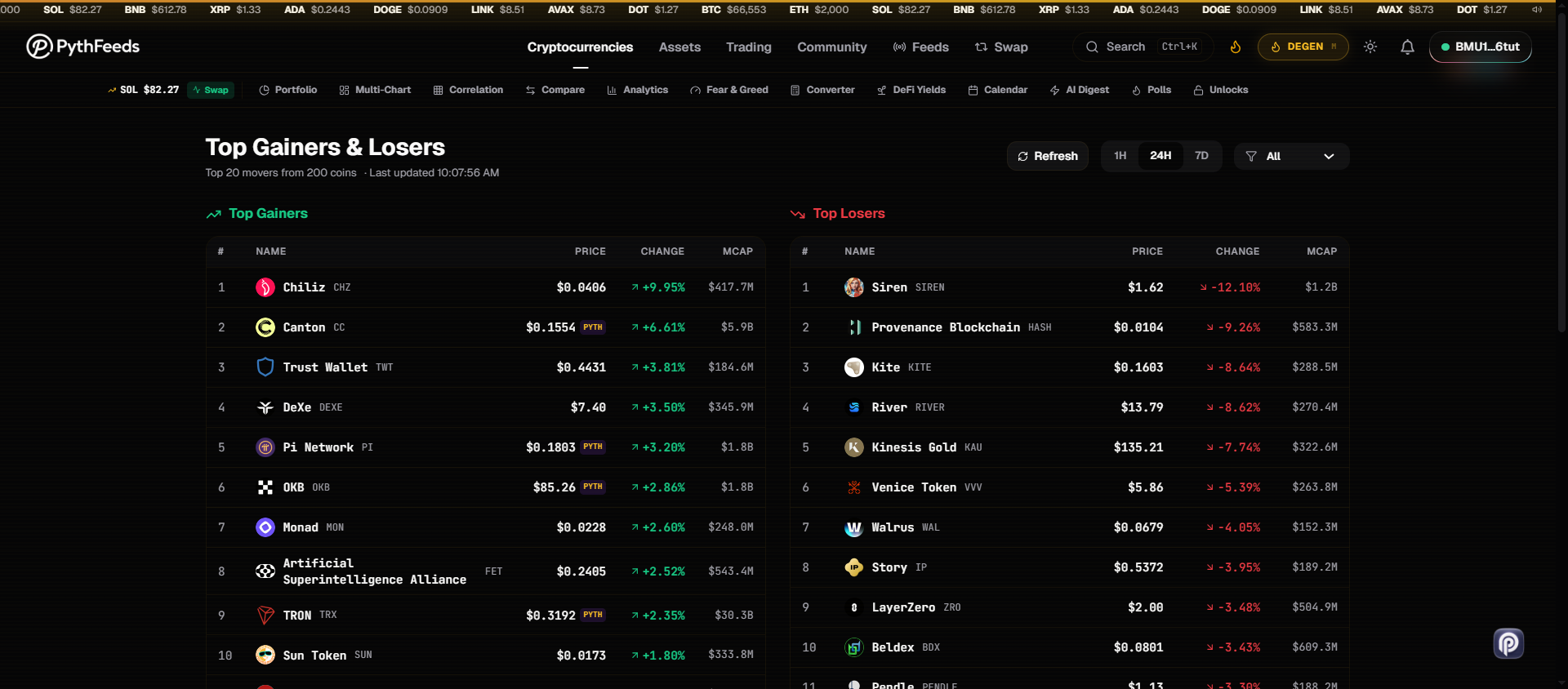The width and height of the screenshot is (1568, 689).
Task: Click the Chiliz coin icon
Action: 265,287
